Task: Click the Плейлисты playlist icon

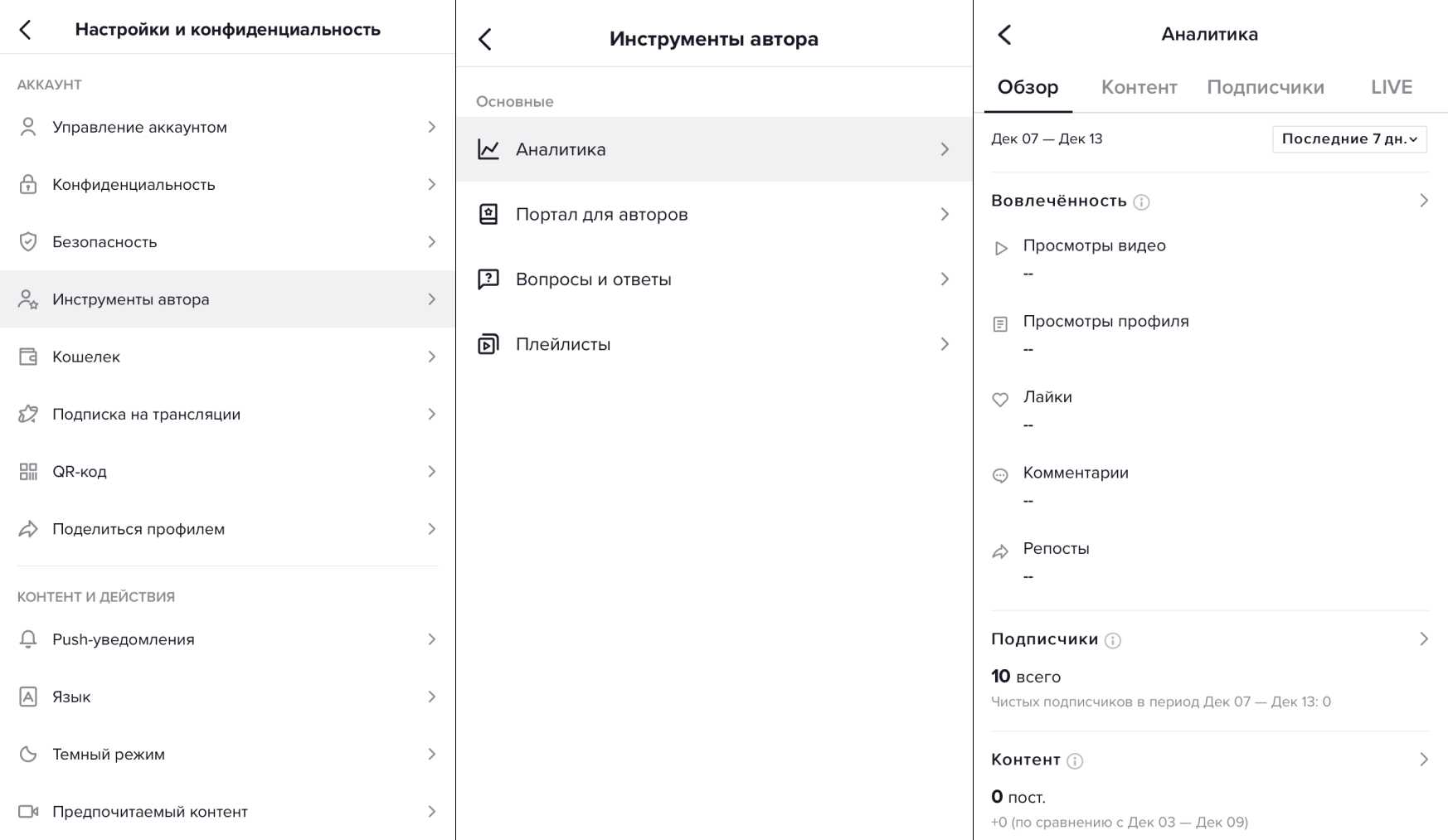Action: click(488, 344)
